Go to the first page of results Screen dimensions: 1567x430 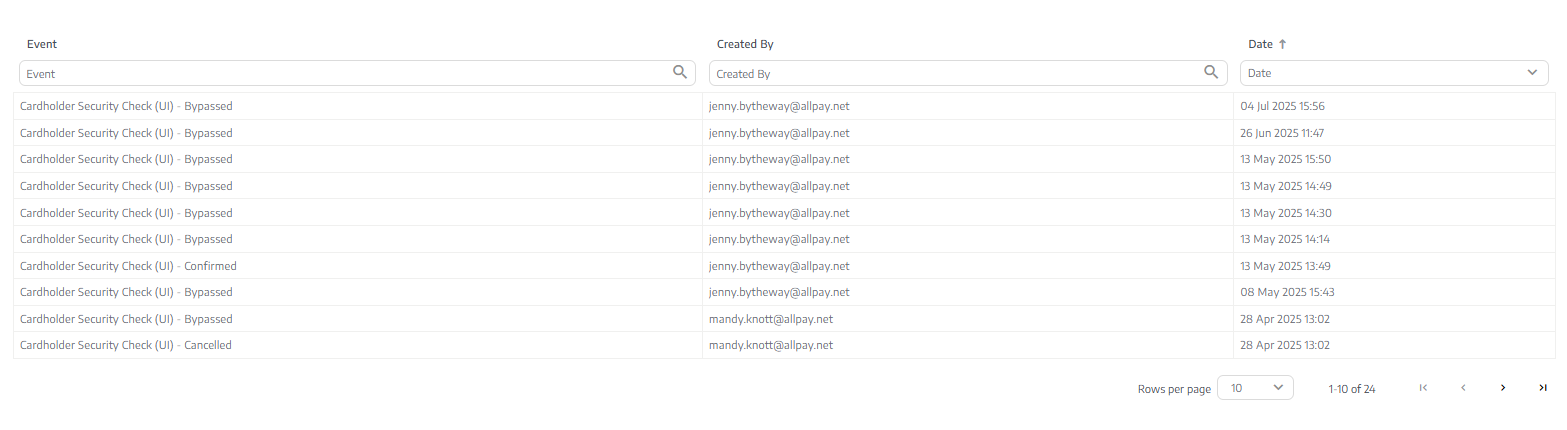(1423, 388)
